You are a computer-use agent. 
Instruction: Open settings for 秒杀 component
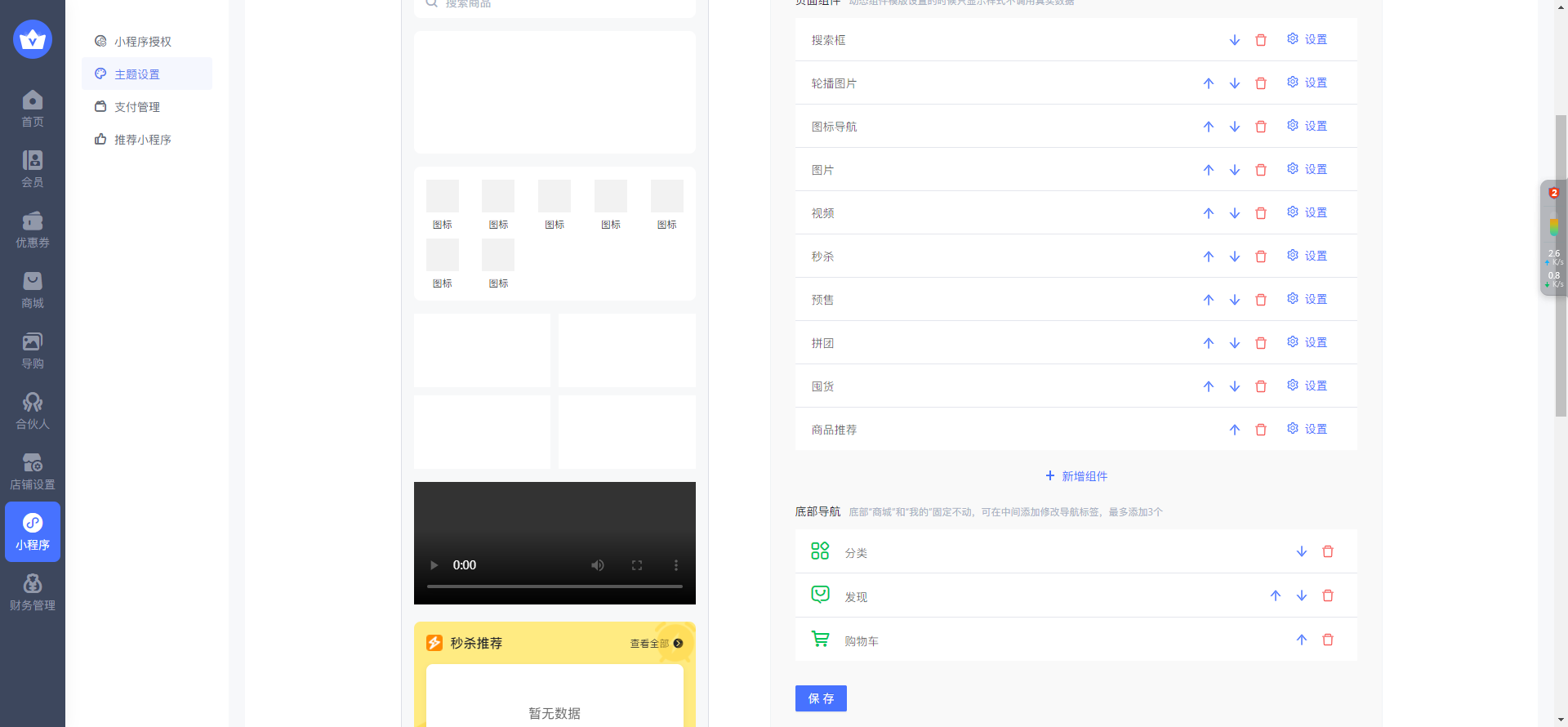click(1307, 256)
